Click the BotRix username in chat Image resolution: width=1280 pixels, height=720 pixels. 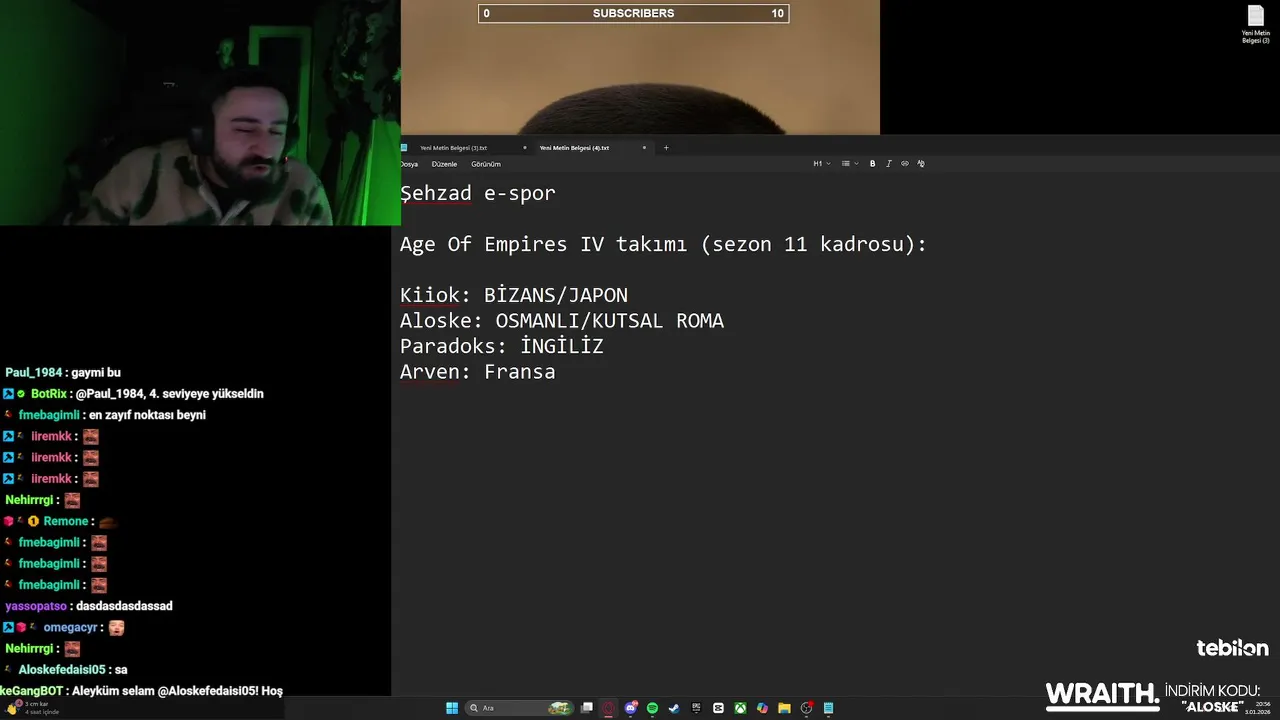[x=48, y=394]
